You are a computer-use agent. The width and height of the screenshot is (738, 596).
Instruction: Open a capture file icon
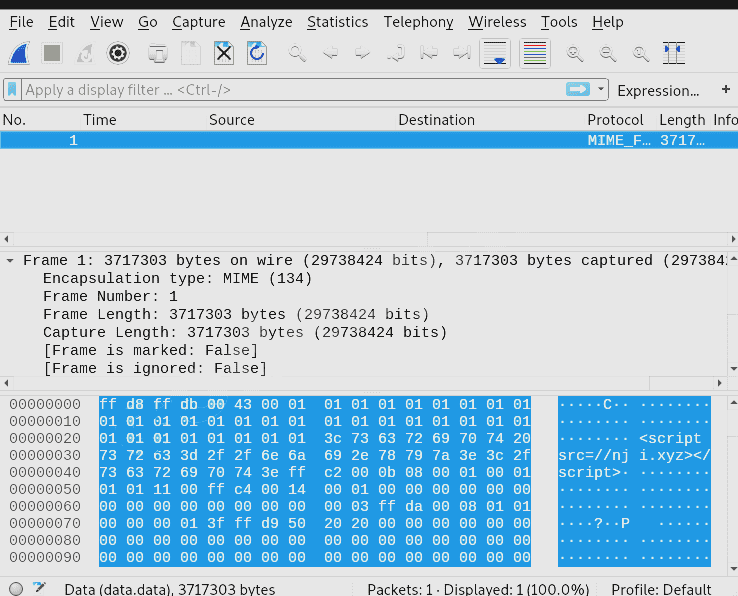(158, 53)
